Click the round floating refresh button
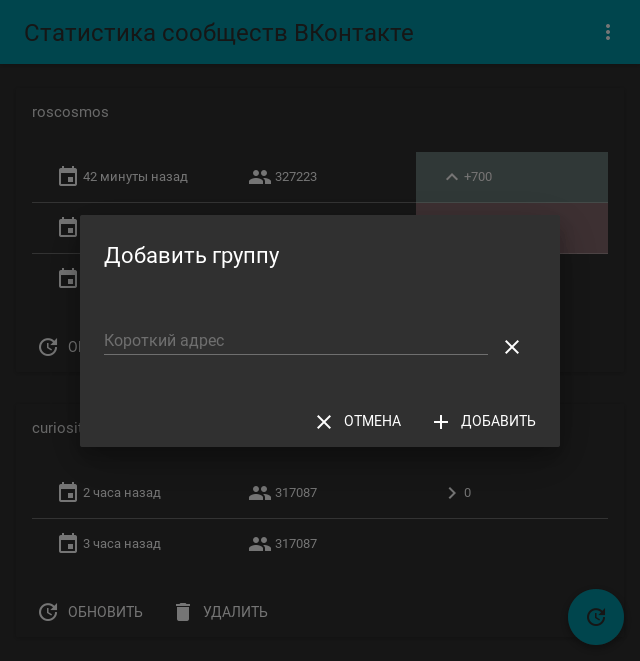Image resolution: width=640 pixels, height=661 pixels. (595, 617)
